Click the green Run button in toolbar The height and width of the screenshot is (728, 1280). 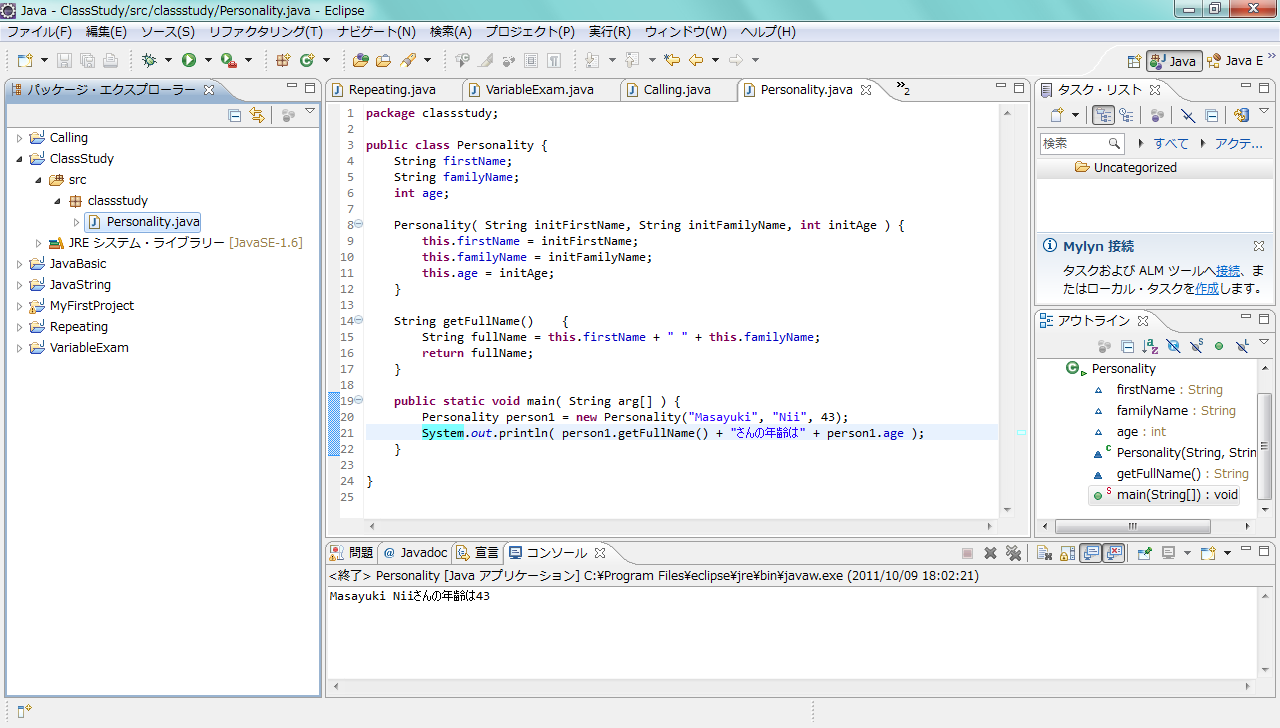(189, 60)
